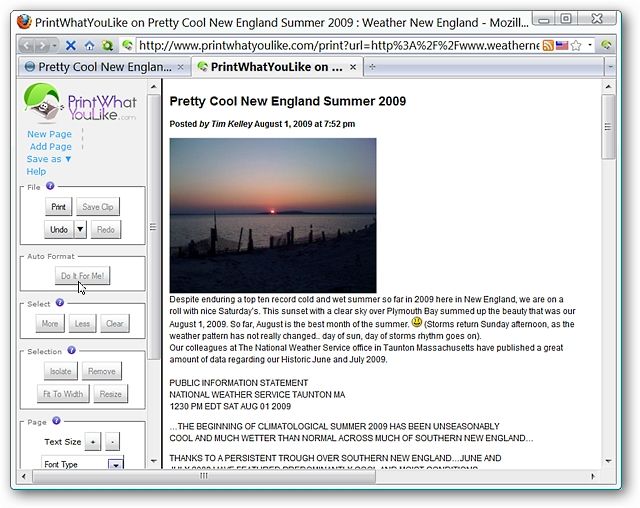The width and height of the screenshot is (640, 508).
Task: Click the Add Page link
Action: (x=51, y=146)
